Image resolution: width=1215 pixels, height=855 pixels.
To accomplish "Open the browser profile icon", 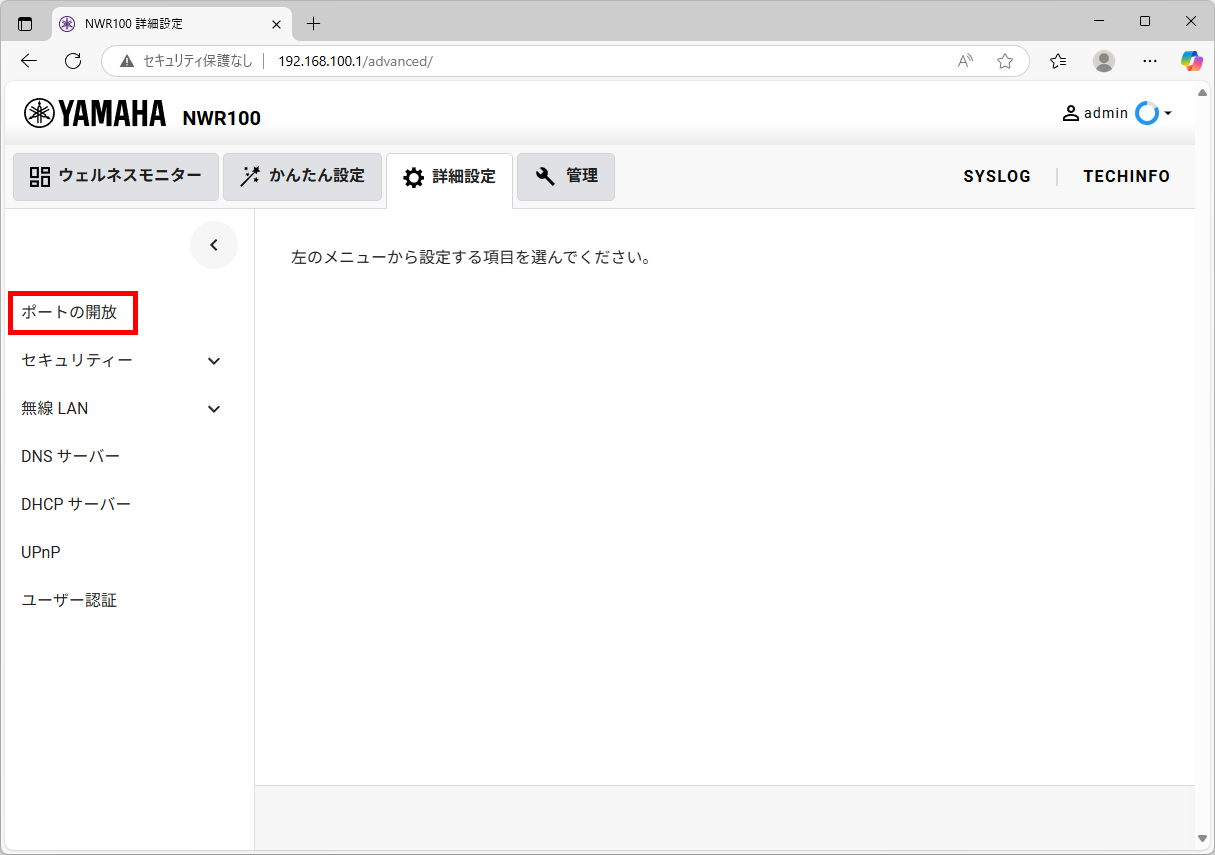I will [1104, 61].
